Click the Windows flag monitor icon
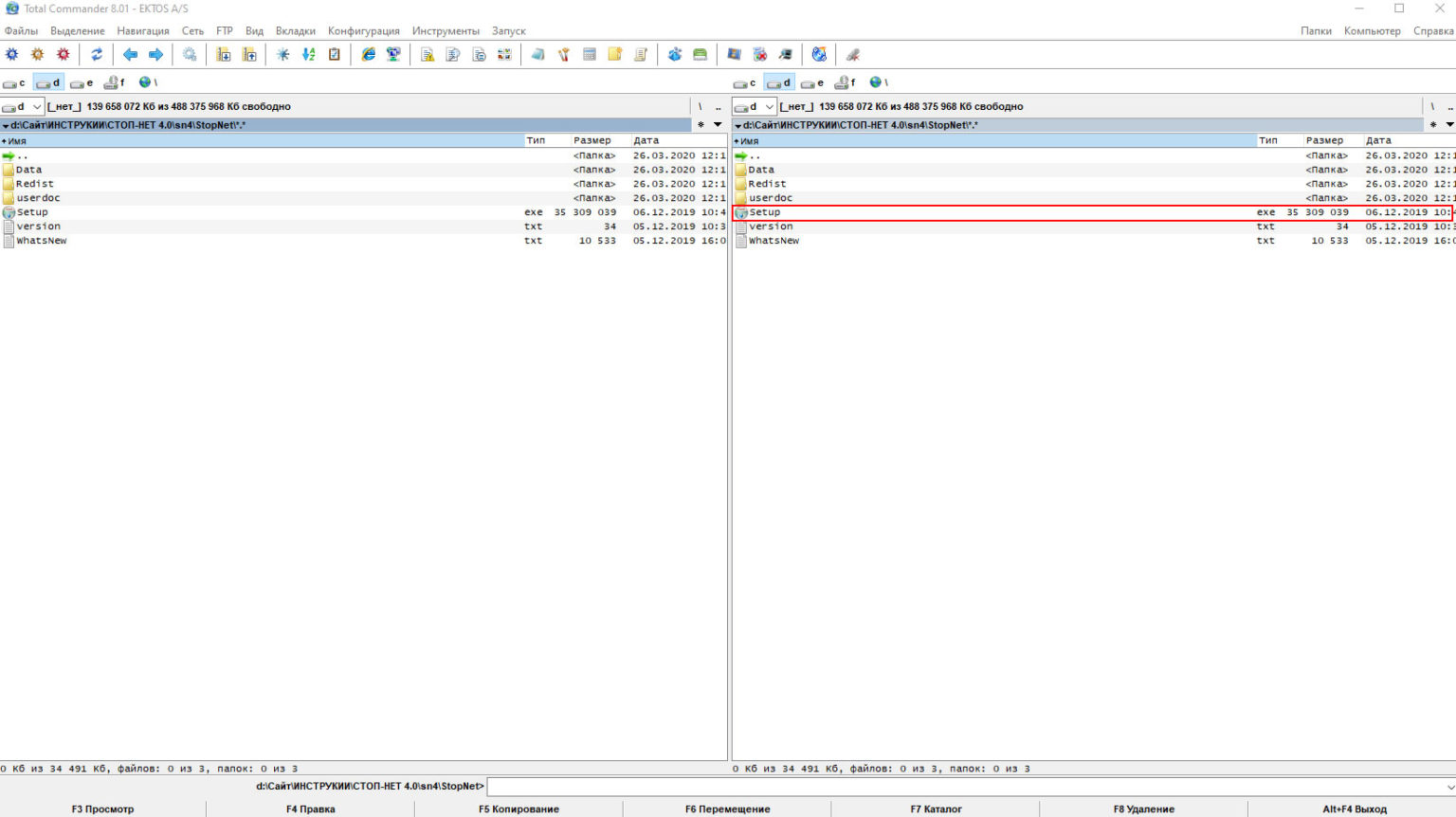Screen dimensions: 1456x817 click(x=734, y=55)
